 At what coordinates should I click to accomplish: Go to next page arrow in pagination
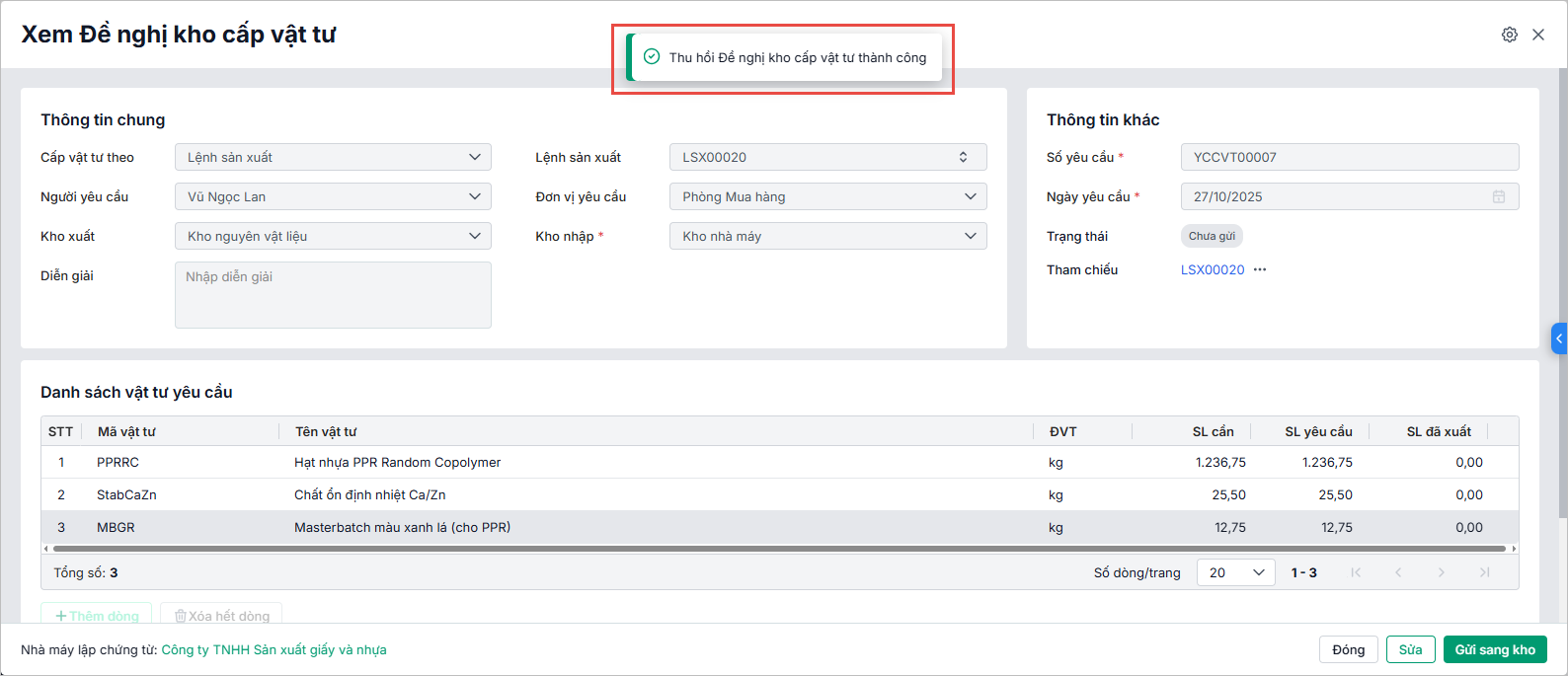coord(1442,572)
